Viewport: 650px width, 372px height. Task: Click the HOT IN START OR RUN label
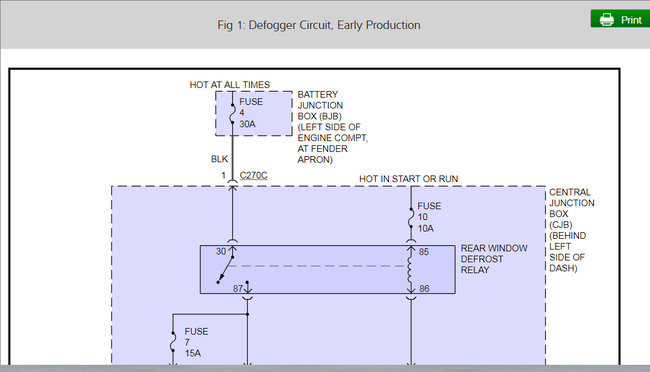408,179
